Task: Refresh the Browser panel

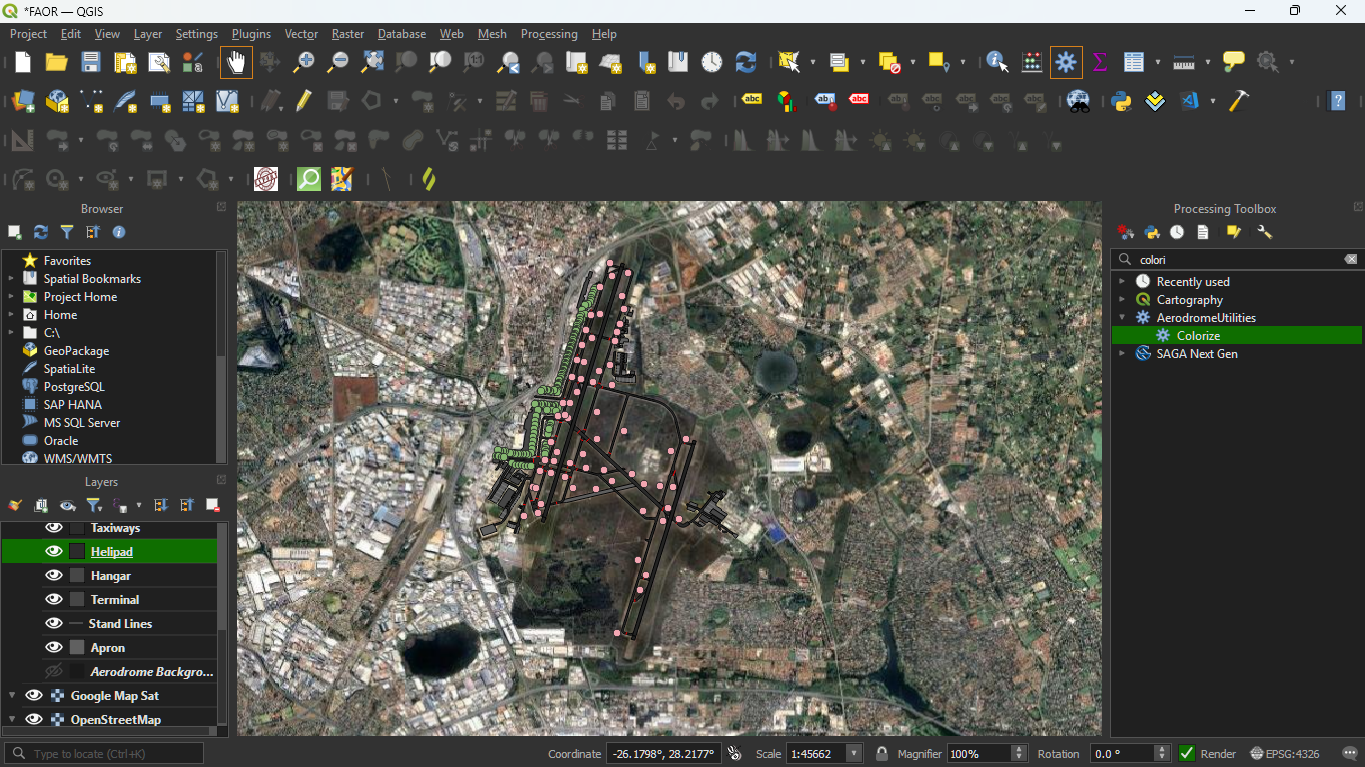Action: click(x=40, y=232)
